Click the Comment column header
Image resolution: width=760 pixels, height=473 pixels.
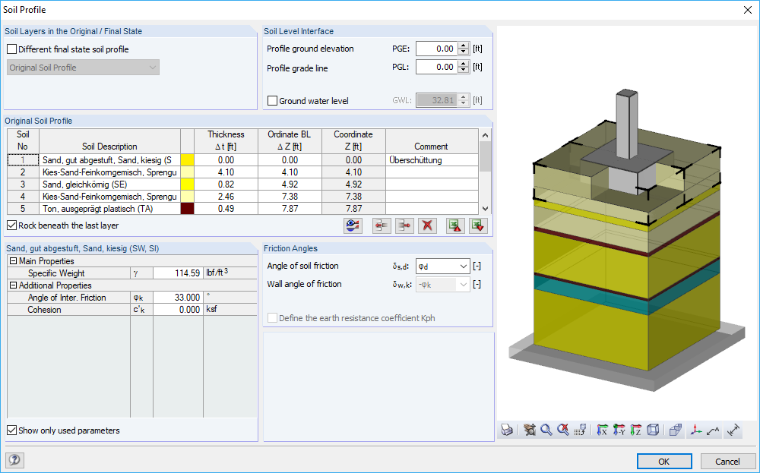tap(432, 141)
